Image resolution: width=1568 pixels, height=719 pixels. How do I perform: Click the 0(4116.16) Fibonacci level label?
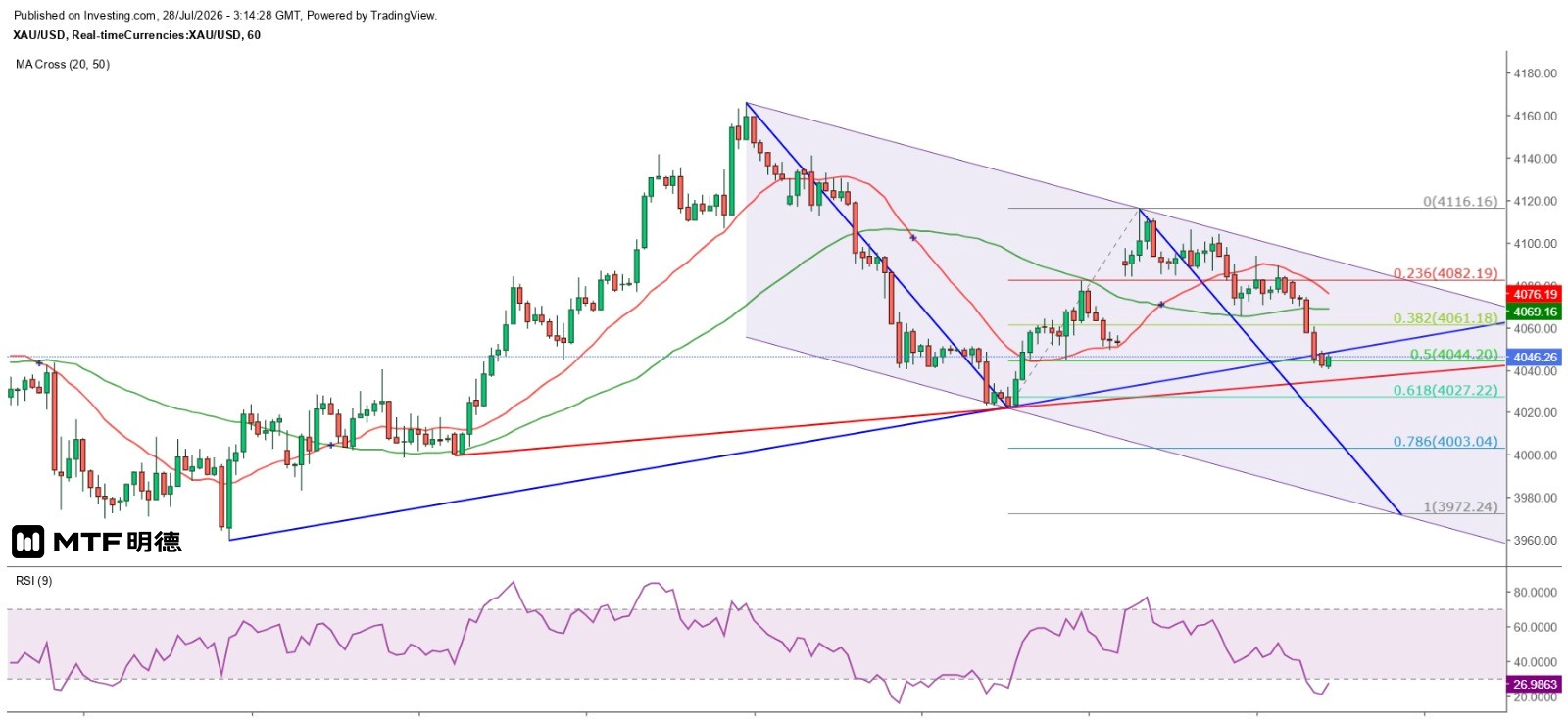pyautogui.click(x=1460, y=201)
